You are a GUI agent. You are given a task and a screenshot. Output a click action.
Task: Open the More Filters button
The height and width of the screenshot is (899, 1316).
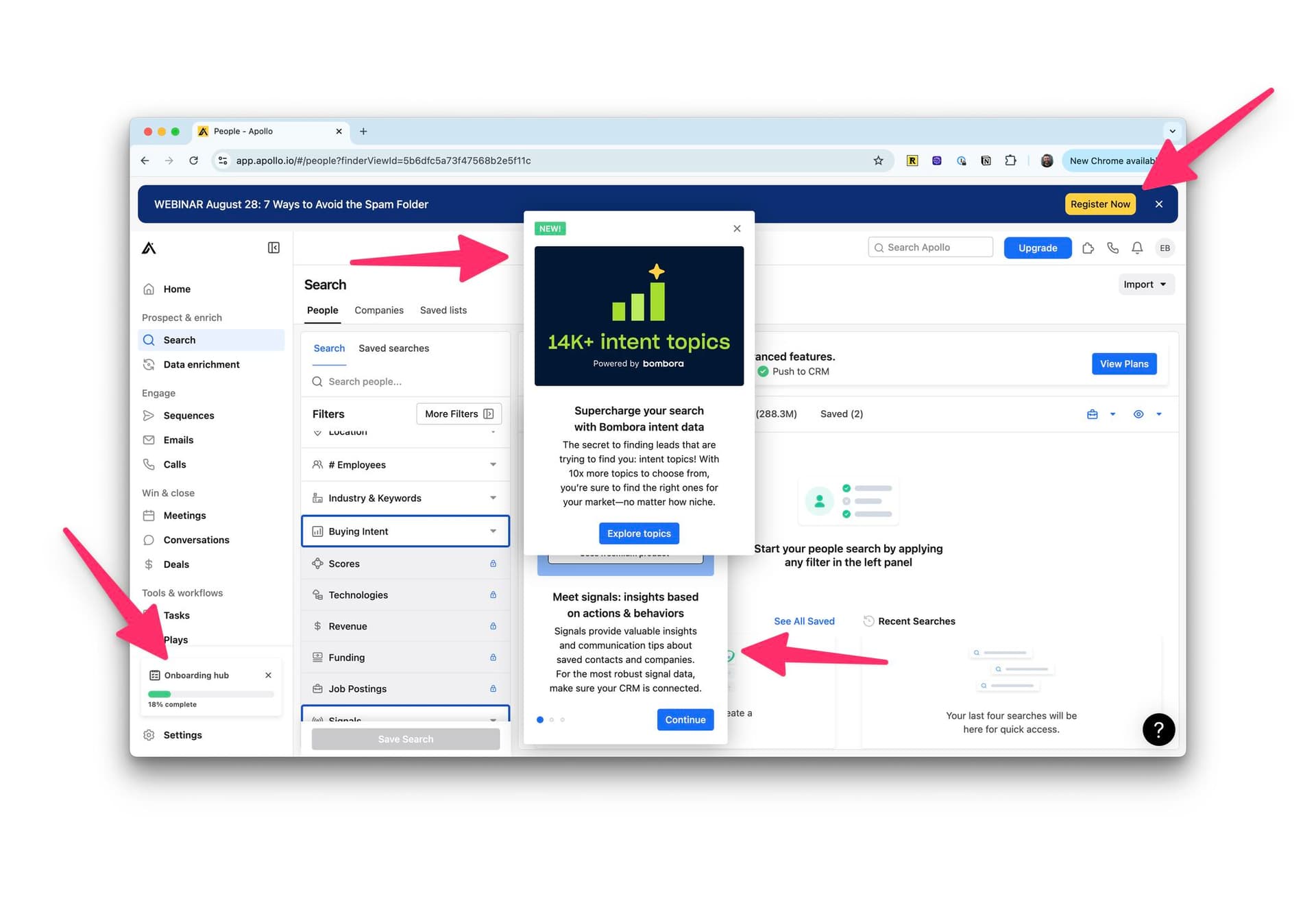(459, 414)
